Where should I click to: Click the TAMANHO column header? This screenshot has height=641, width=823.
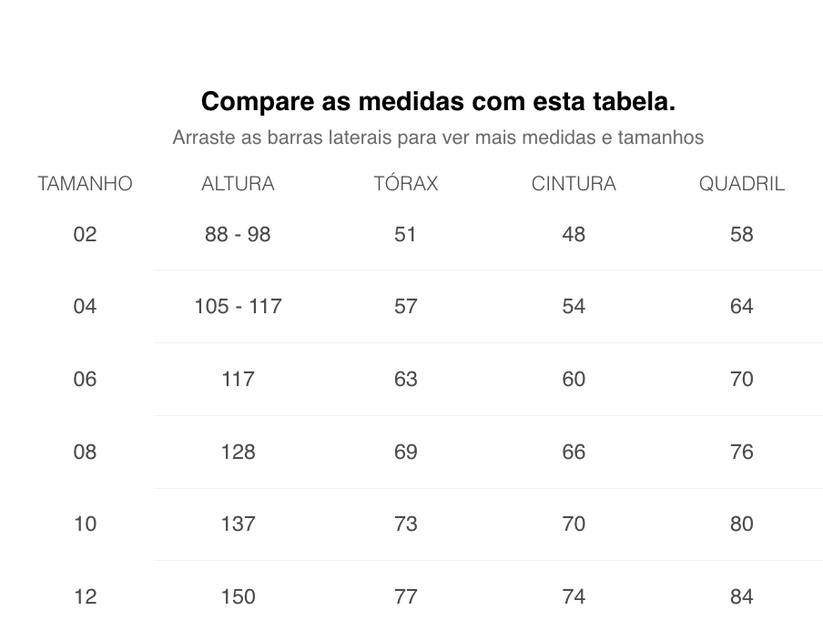click(85, 184)
